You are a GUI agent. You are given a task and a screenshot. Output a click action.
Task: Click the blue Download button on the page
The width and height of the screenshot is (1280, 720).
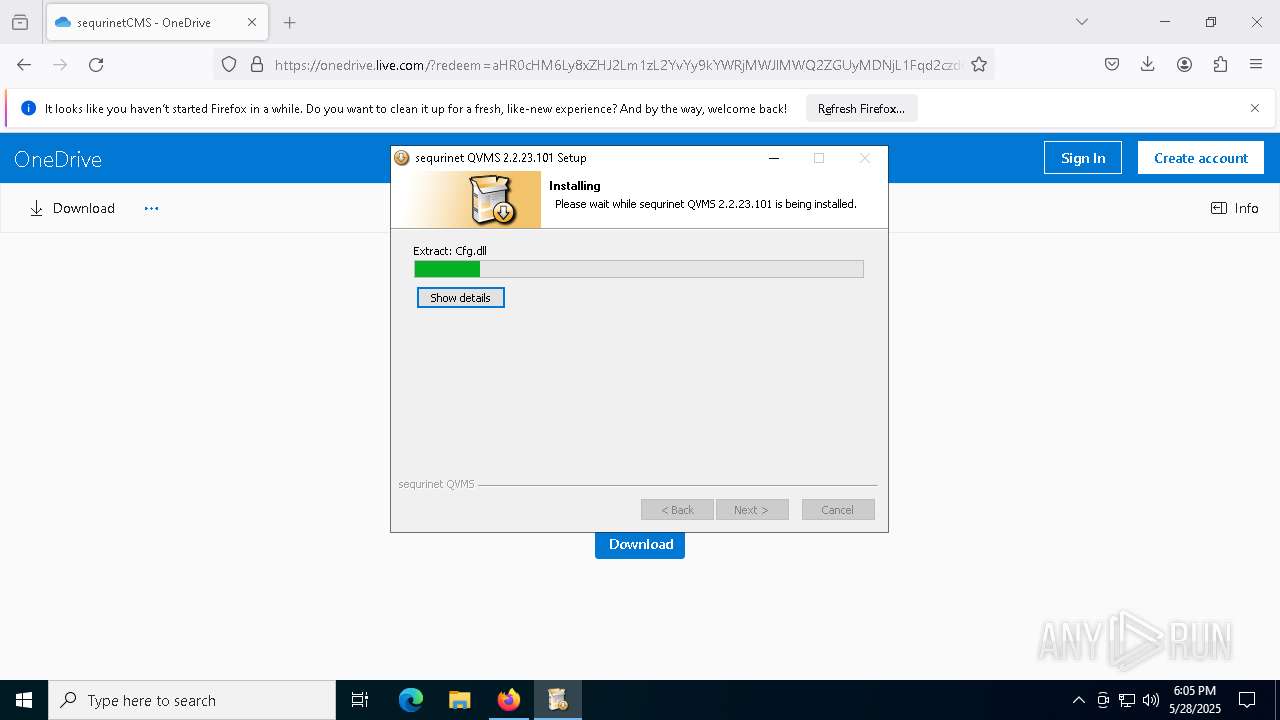[x=640, y=545]
